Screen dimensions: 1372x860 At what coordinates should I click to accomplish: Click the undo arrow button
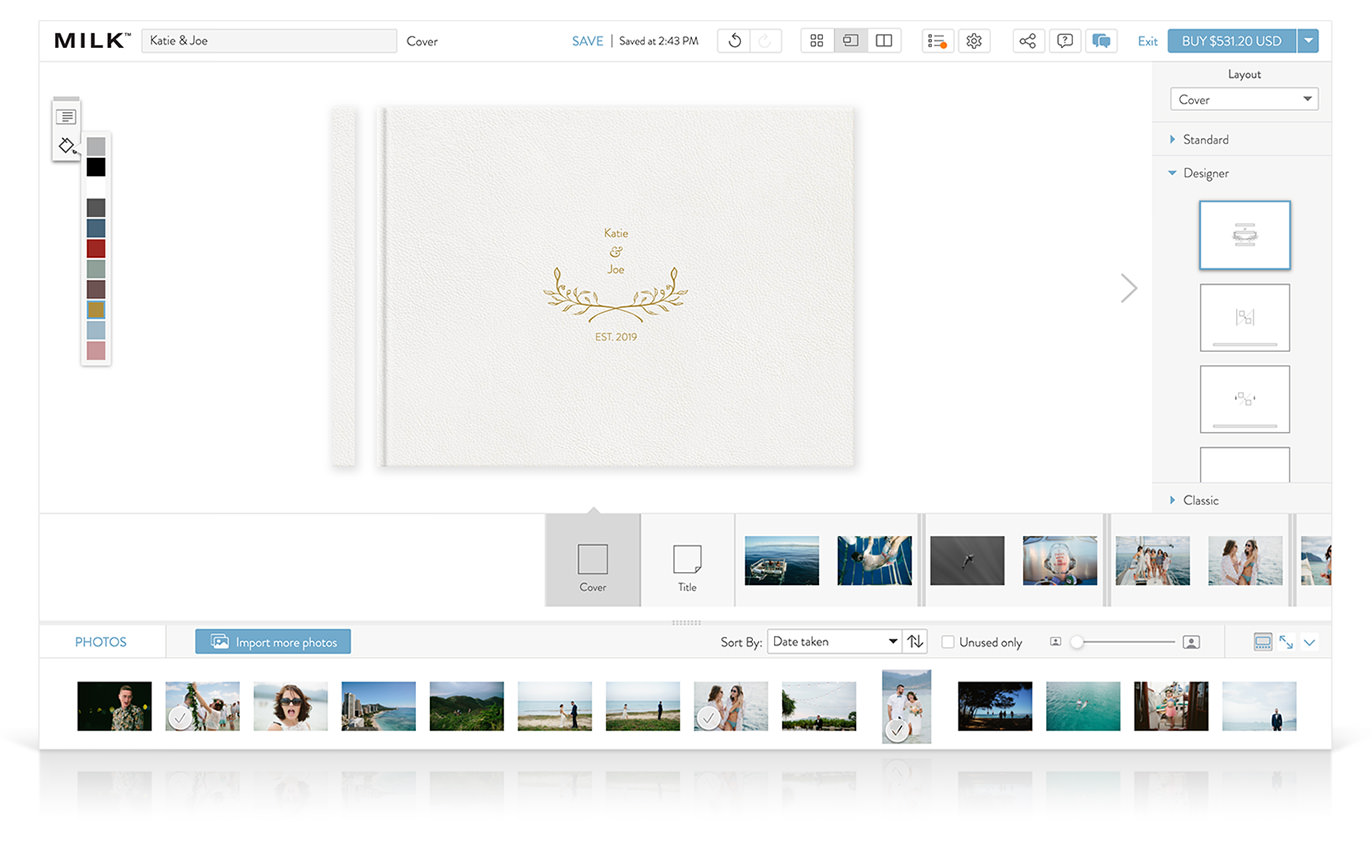click(x=735, y=41)
